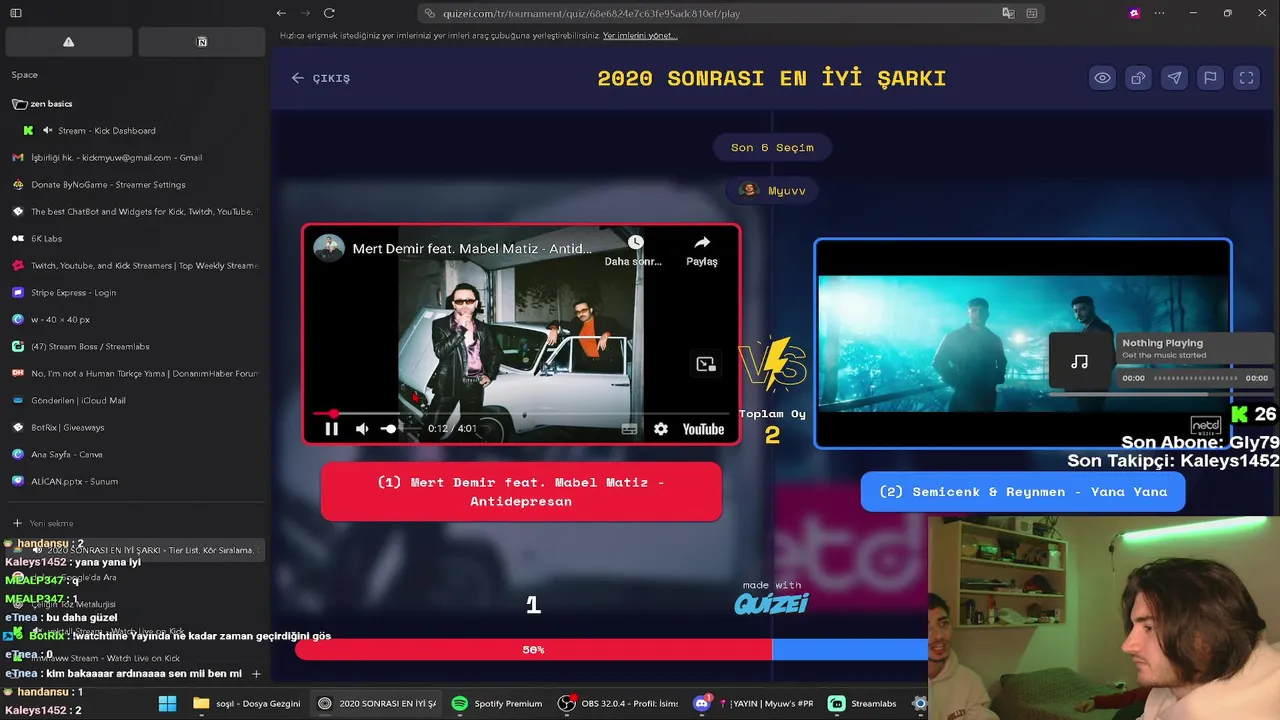Click the YouTube channel avatar in video
This screenshot has height=720, width=1280.
coord(329,248)
